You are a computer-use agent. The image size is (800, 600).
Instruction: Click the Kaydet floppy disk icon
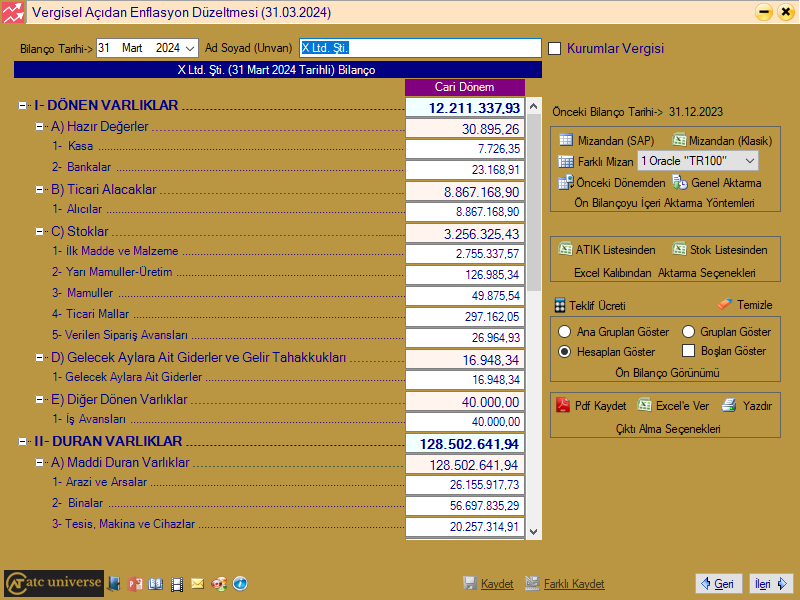470,583
